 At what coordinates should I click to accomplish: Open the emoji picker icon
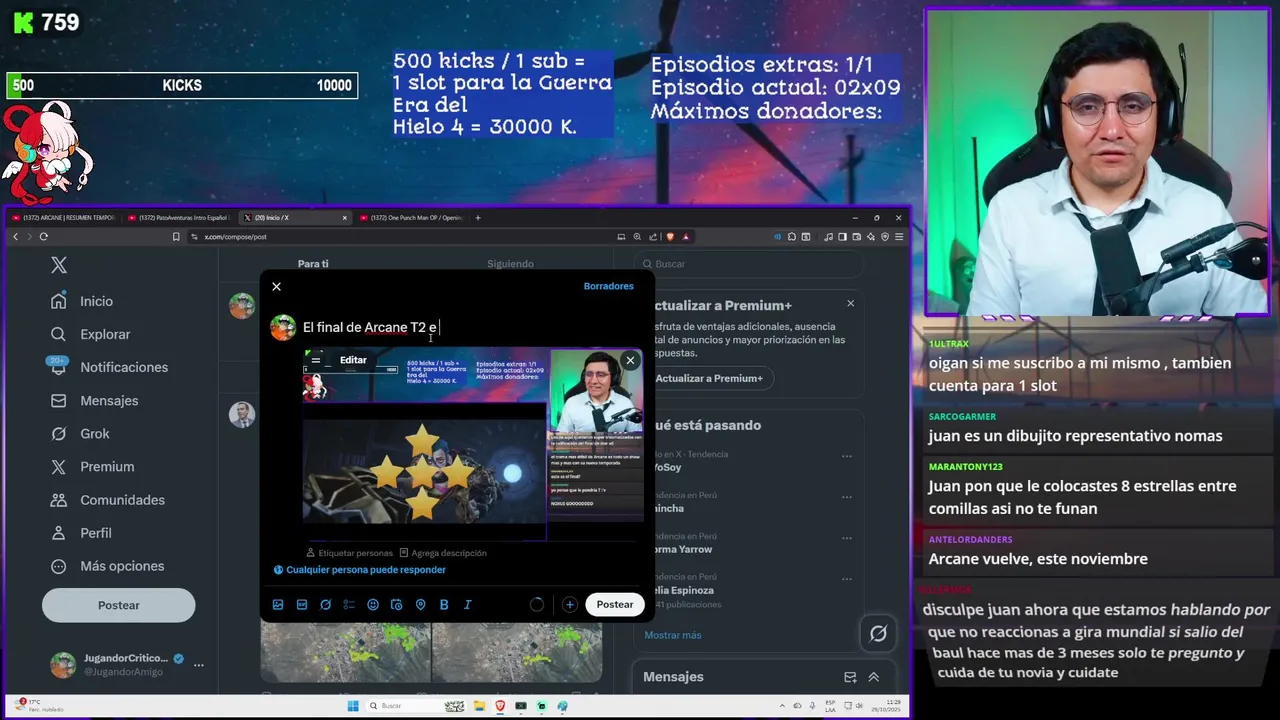(373, 604)
